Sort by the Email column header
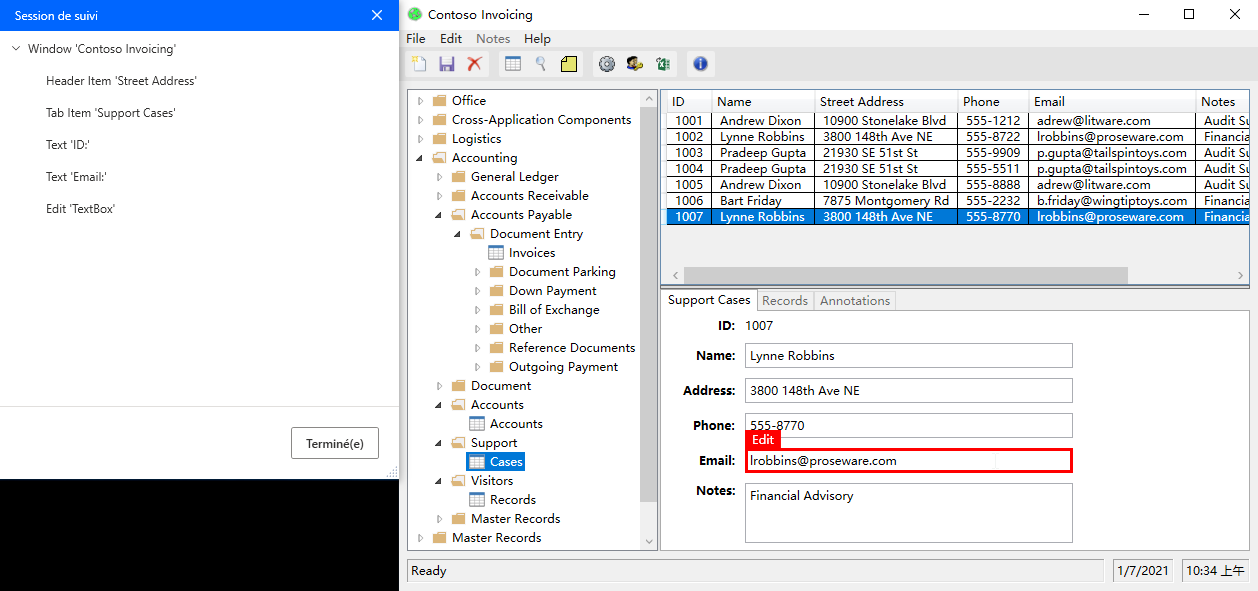The height and width of the screenshot is (591, 1258). tap(1112, 101)
